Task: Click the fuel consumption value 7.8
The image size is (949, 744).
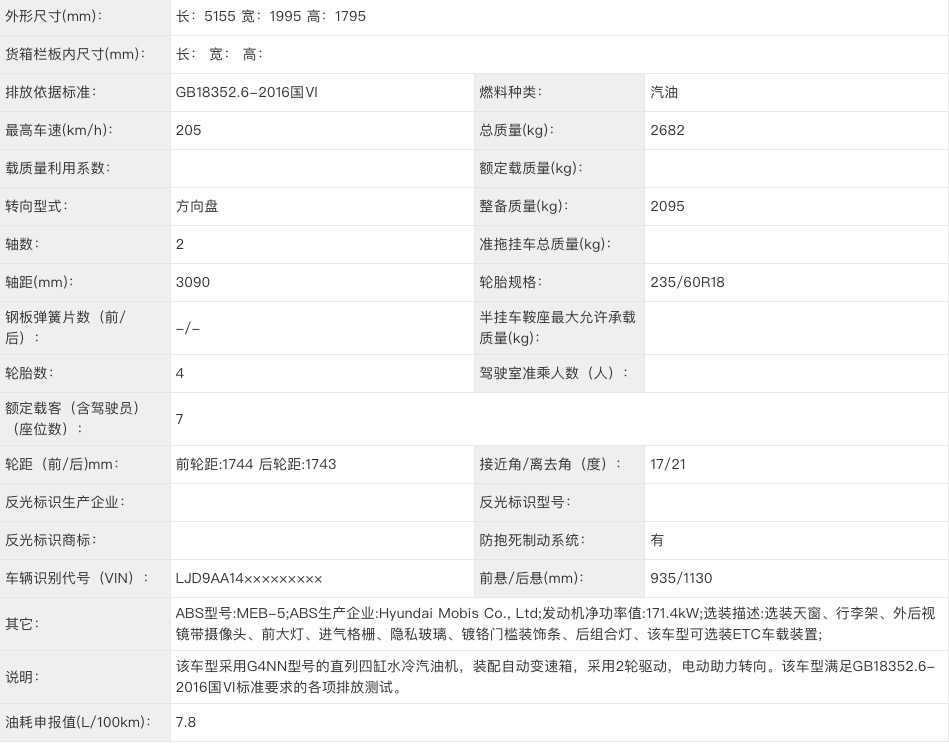Action: point(186,723)
